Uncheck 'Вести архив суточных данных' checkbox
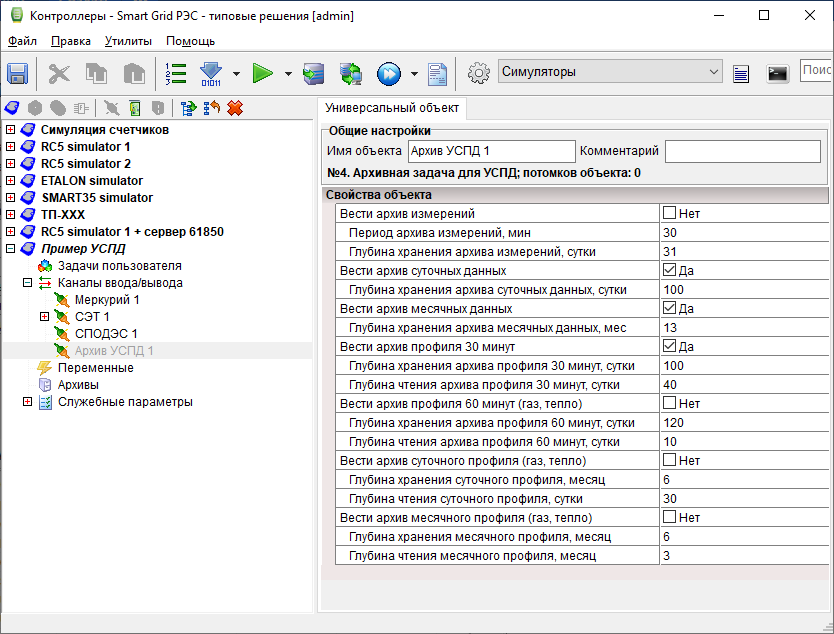This screenshot has width=834, height=634. point(669,271)
